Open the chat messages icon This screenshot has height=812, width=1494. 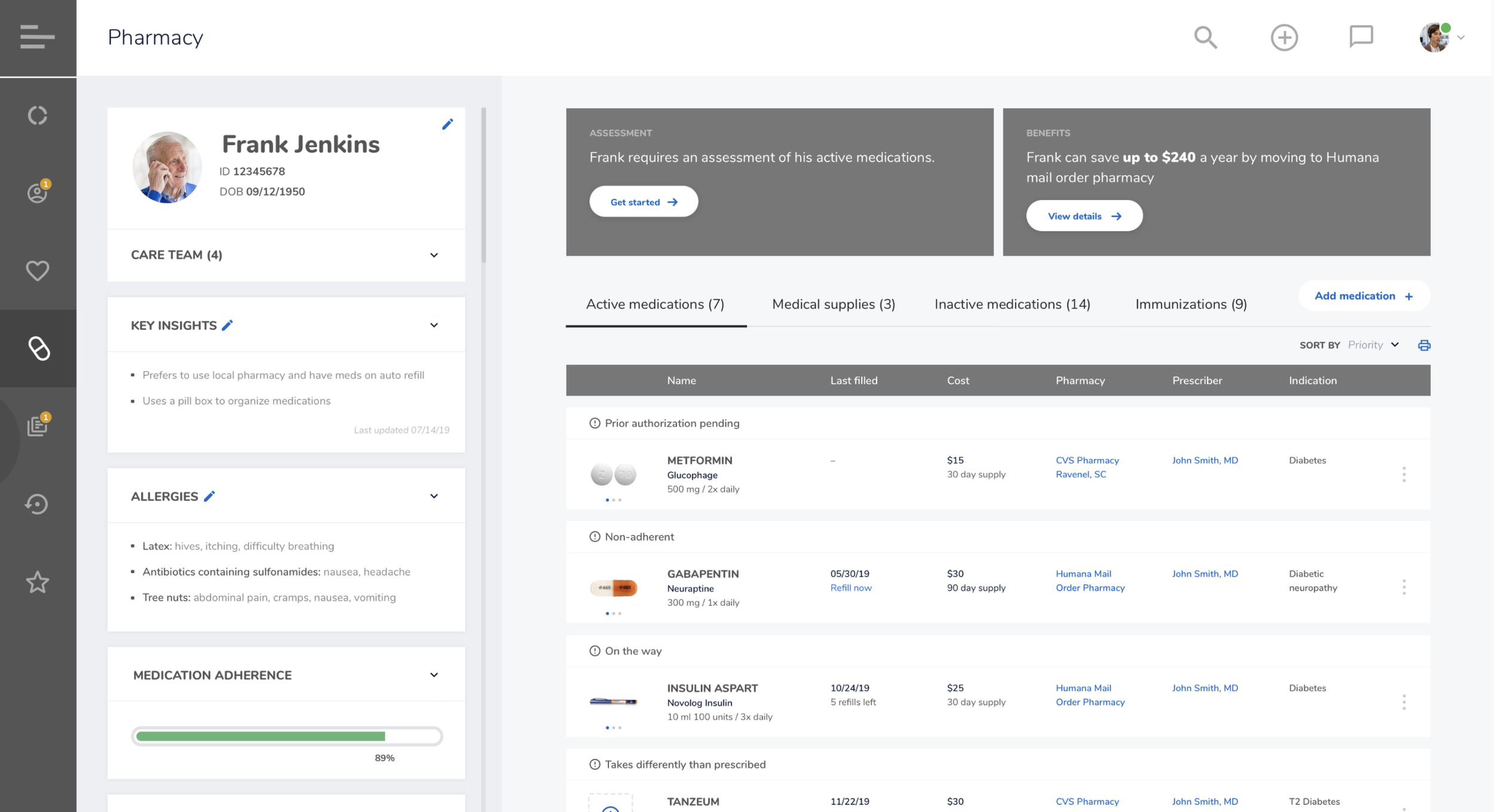point(1361,36)
